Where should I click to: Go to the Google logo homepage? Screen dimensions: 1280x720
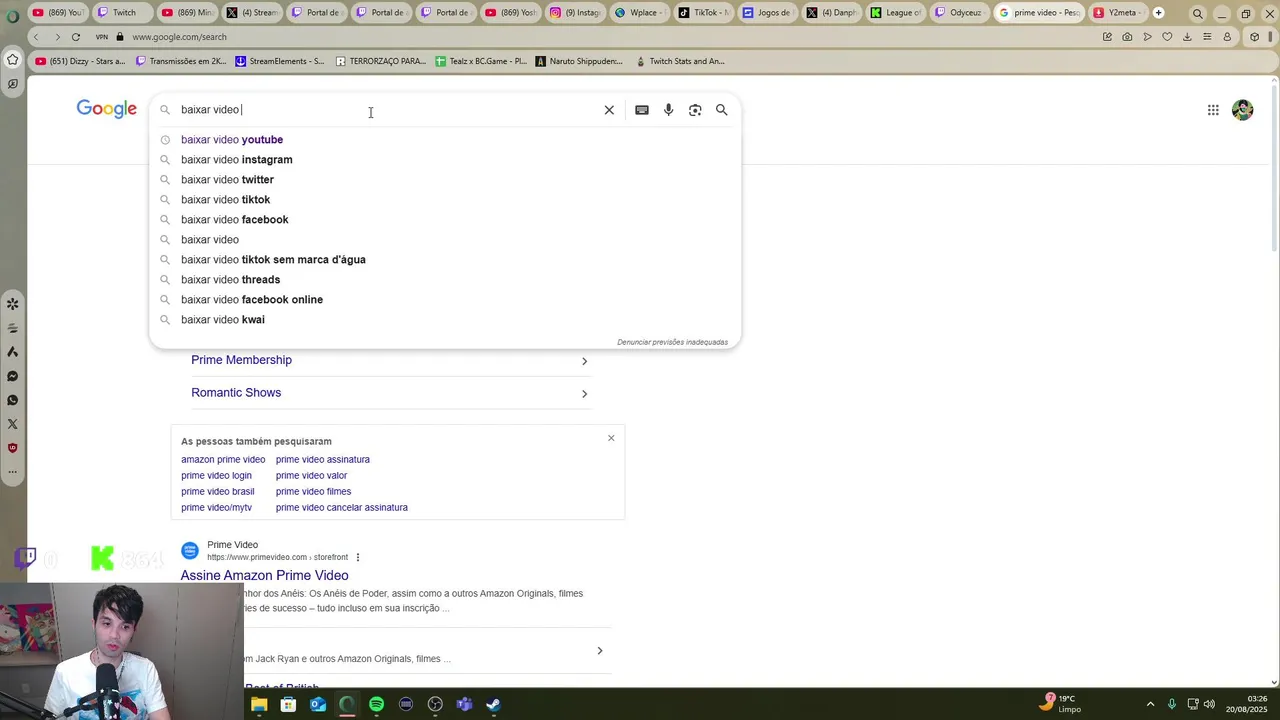pos(107,109)
